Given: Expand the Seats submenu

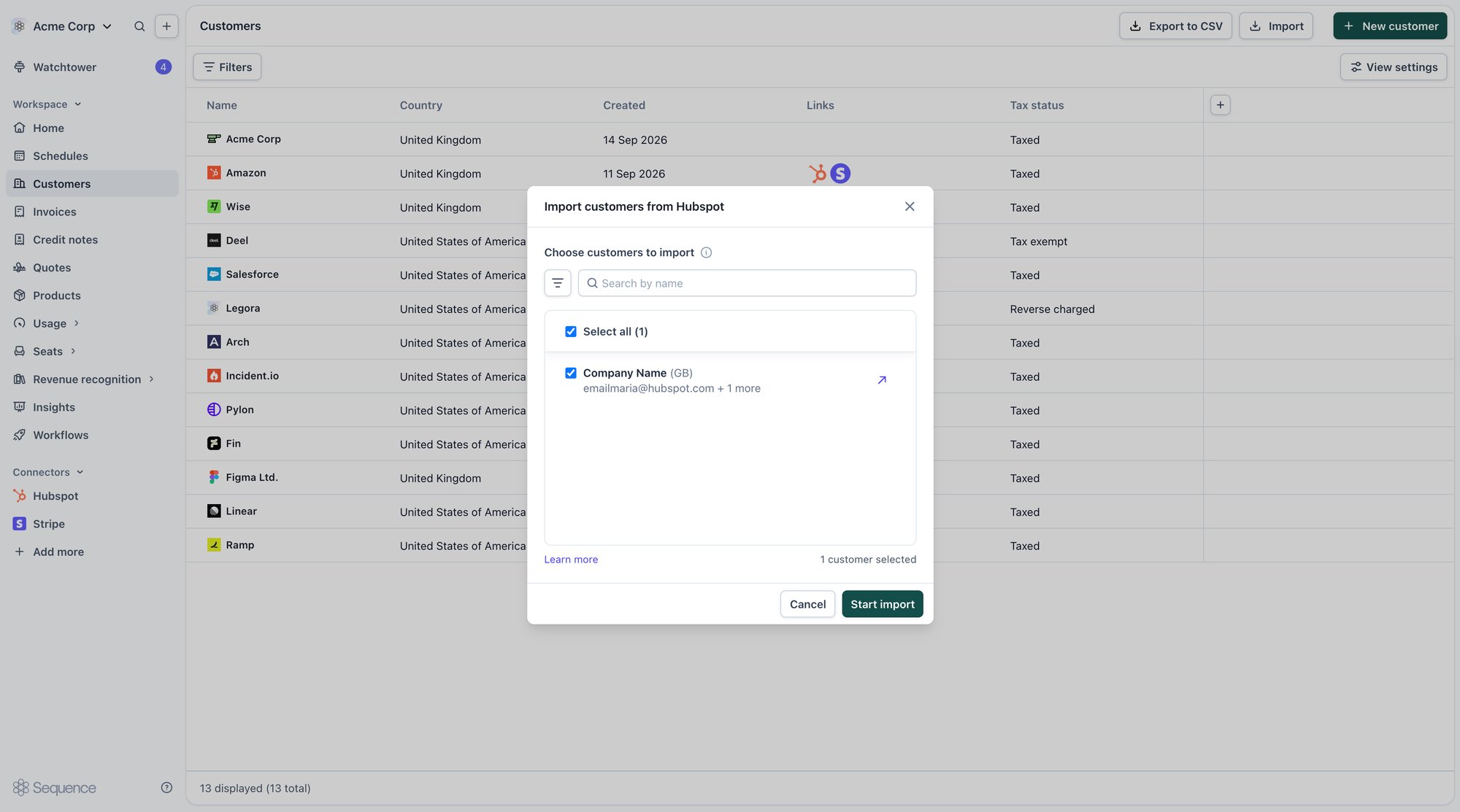Looking at the screenshot, I should click(x=73, y=351).
